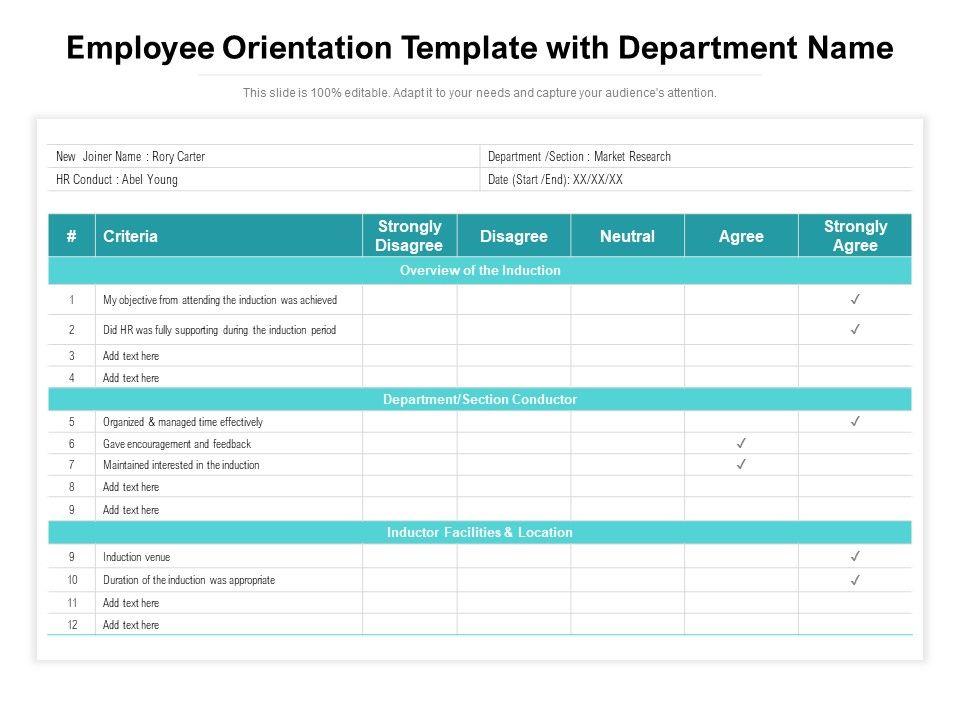Click the Department Market Research field

[579, 157]
